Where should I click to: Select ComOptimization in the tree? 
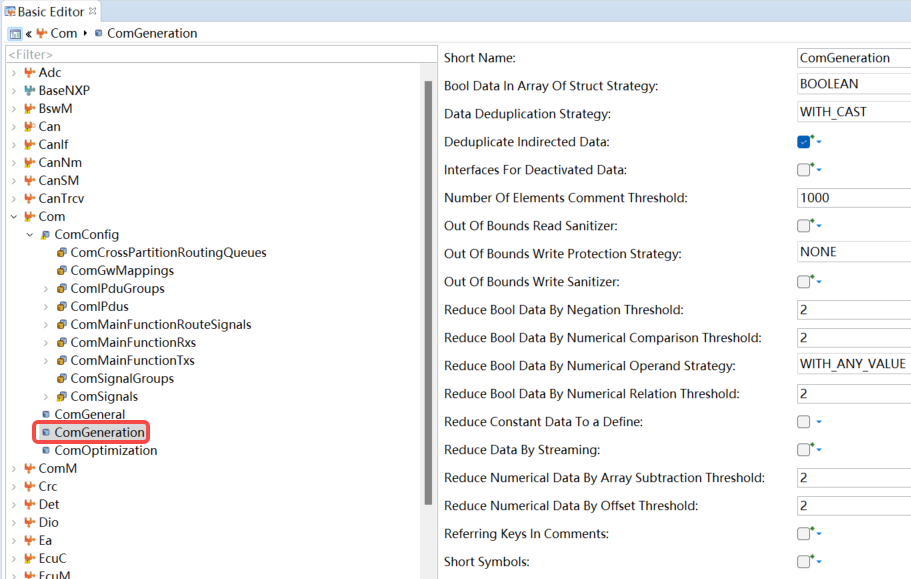point(106,451)
